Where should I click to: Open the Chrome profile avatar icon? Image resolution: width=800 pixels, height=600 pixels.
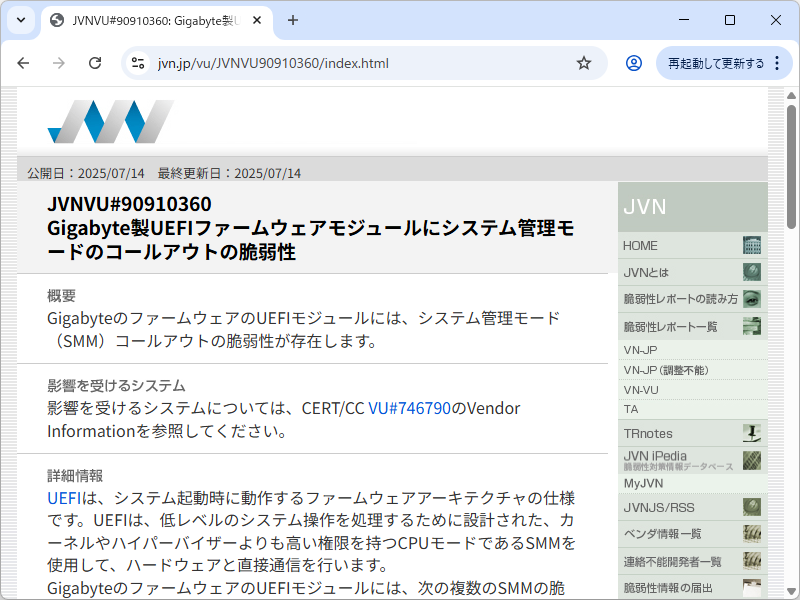pos(634,62)
